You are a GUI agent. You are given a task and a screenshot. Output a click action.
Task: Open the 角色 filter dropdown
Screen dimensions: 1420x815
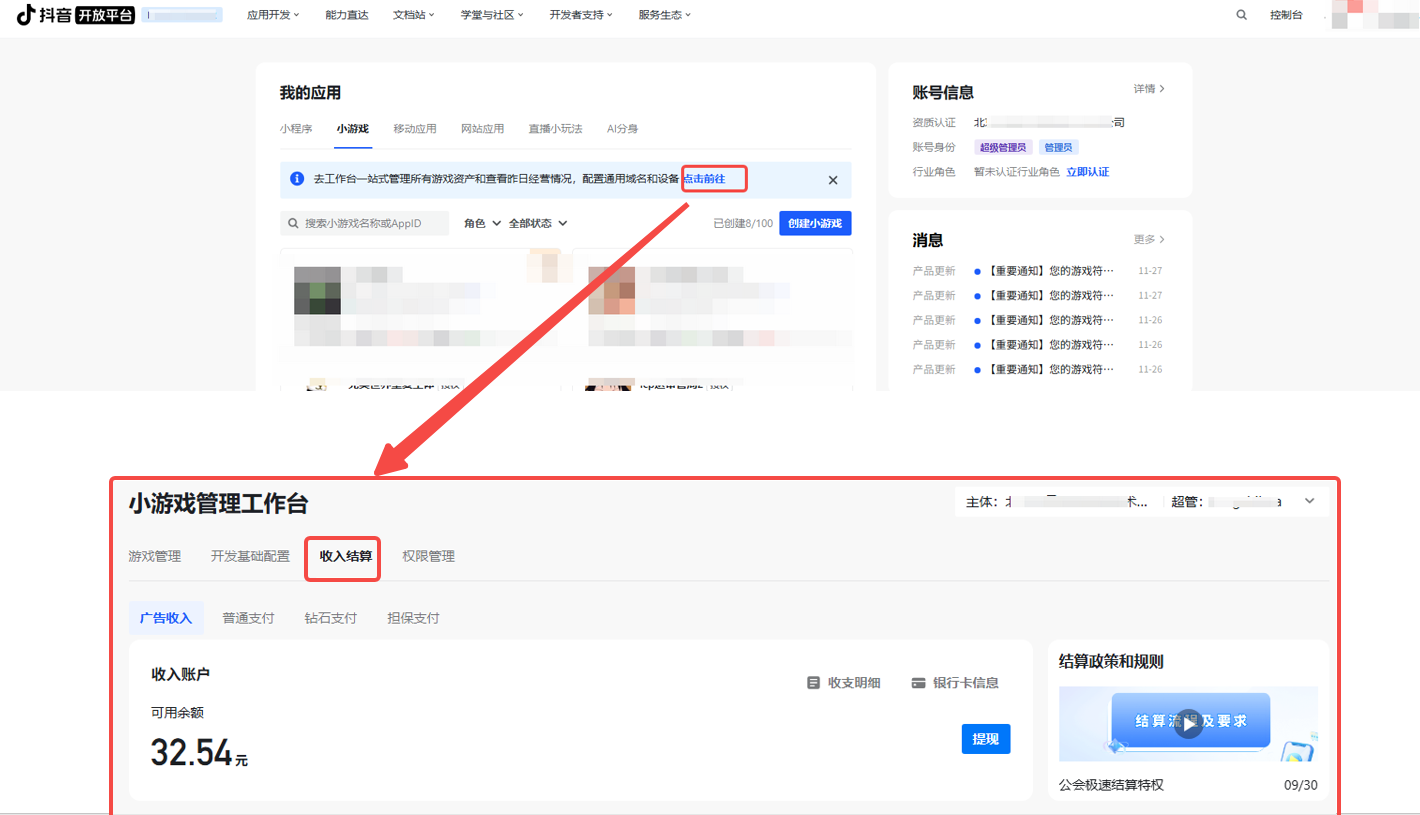[482, 223]
